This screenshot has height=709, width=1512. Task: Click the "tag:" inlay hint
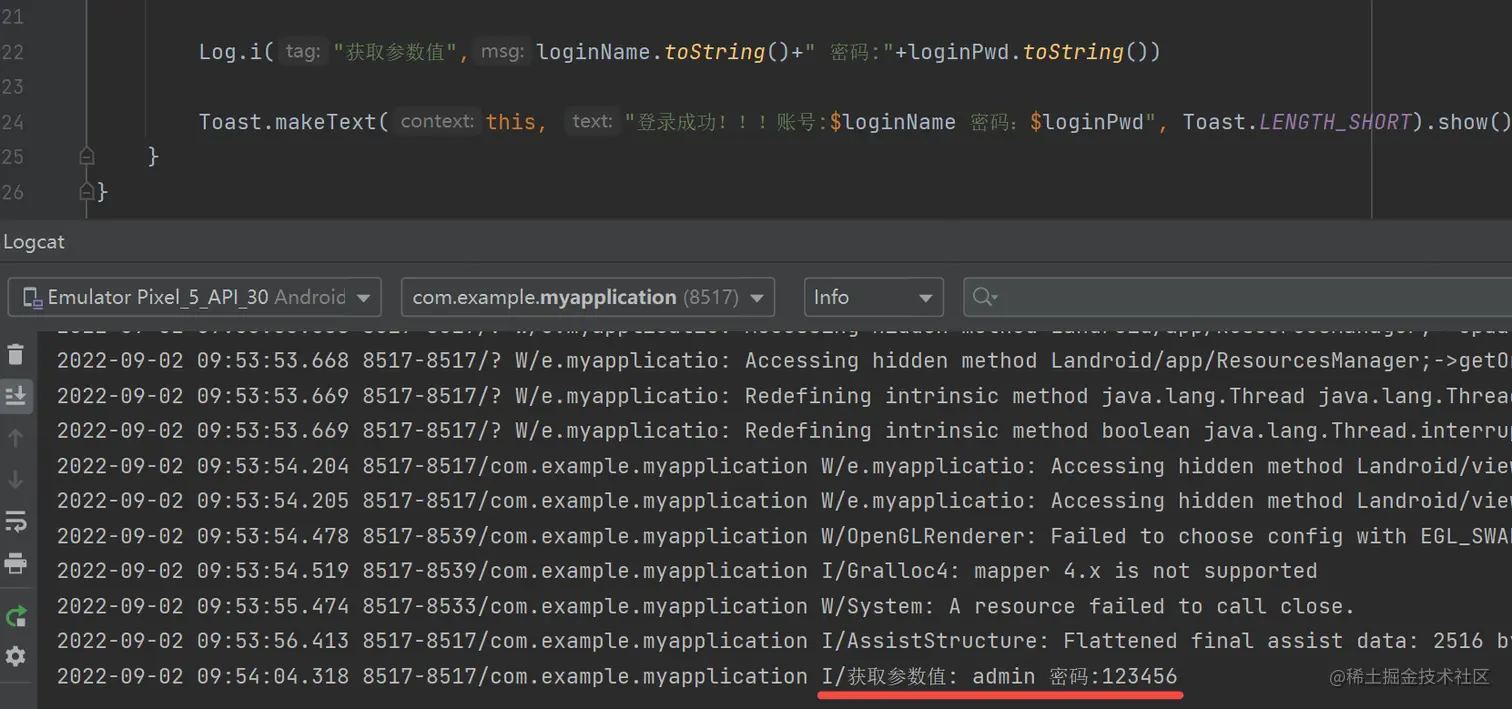pos(302,51)
